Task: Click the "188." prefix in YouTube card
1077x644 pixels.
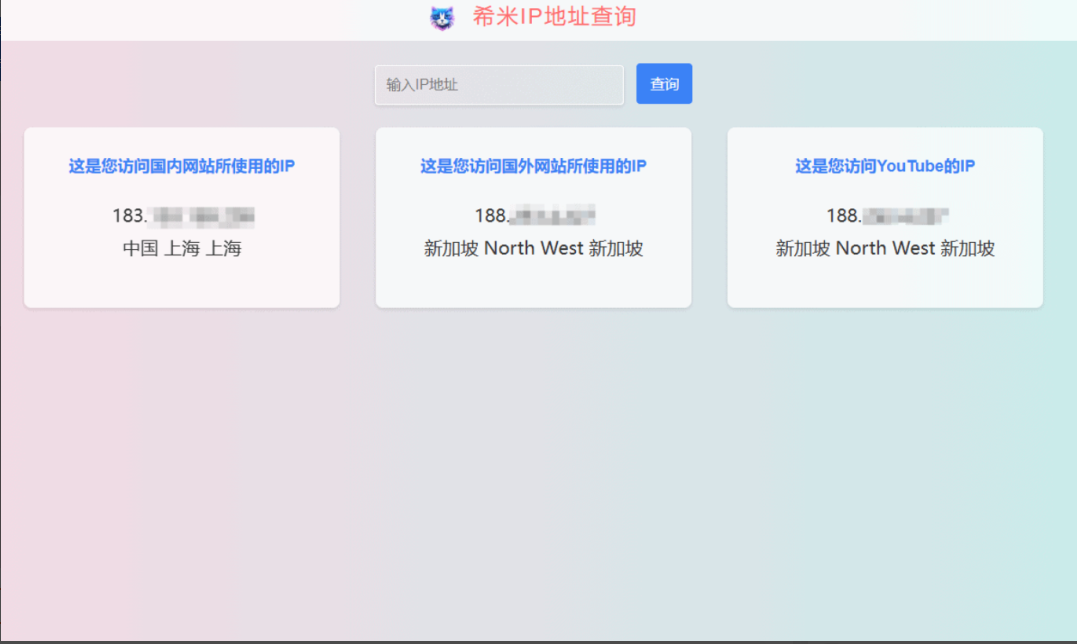Action: (x=843, y=216)
